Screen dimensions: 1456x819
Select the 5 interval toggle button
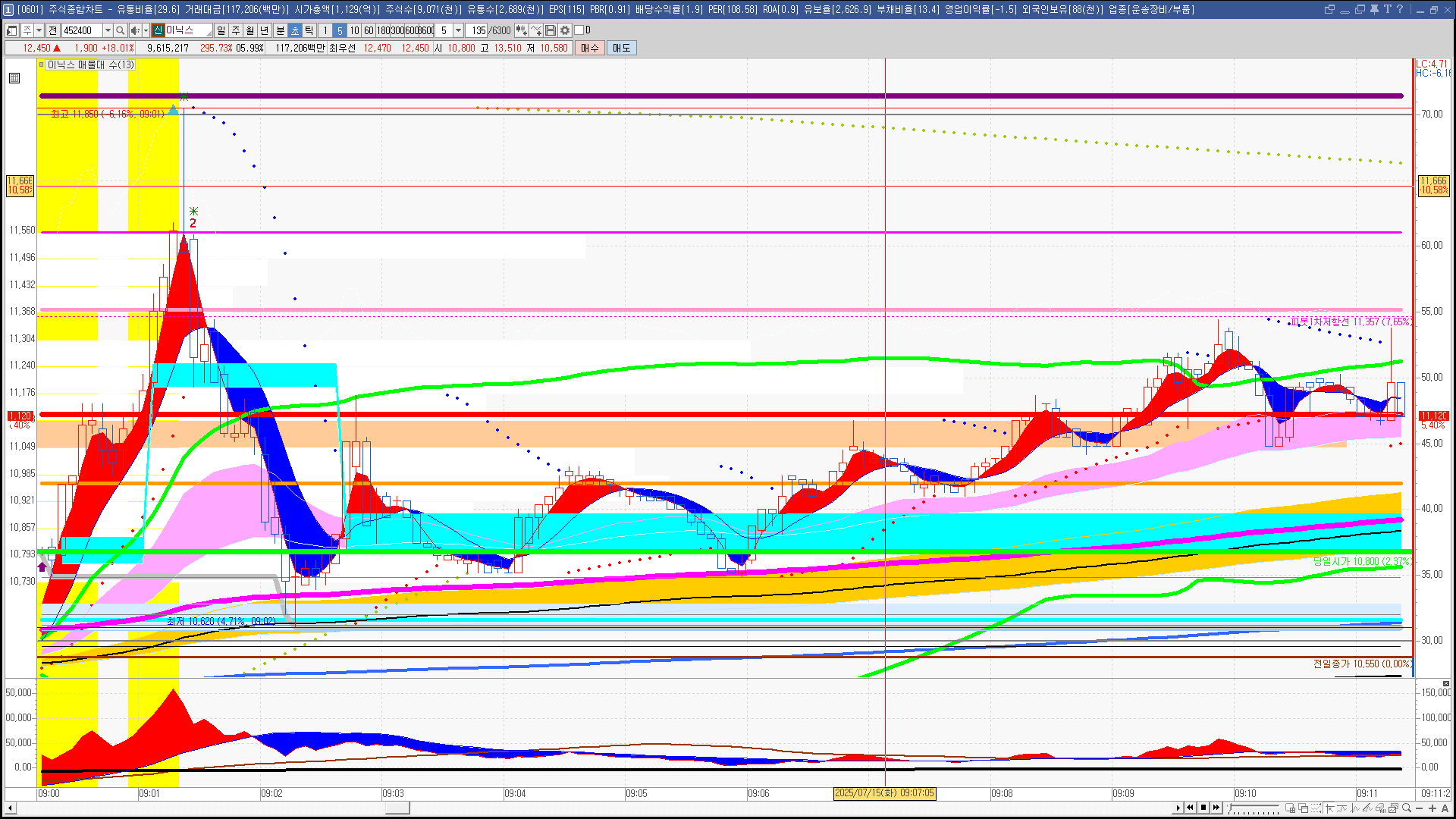(340, 30)
